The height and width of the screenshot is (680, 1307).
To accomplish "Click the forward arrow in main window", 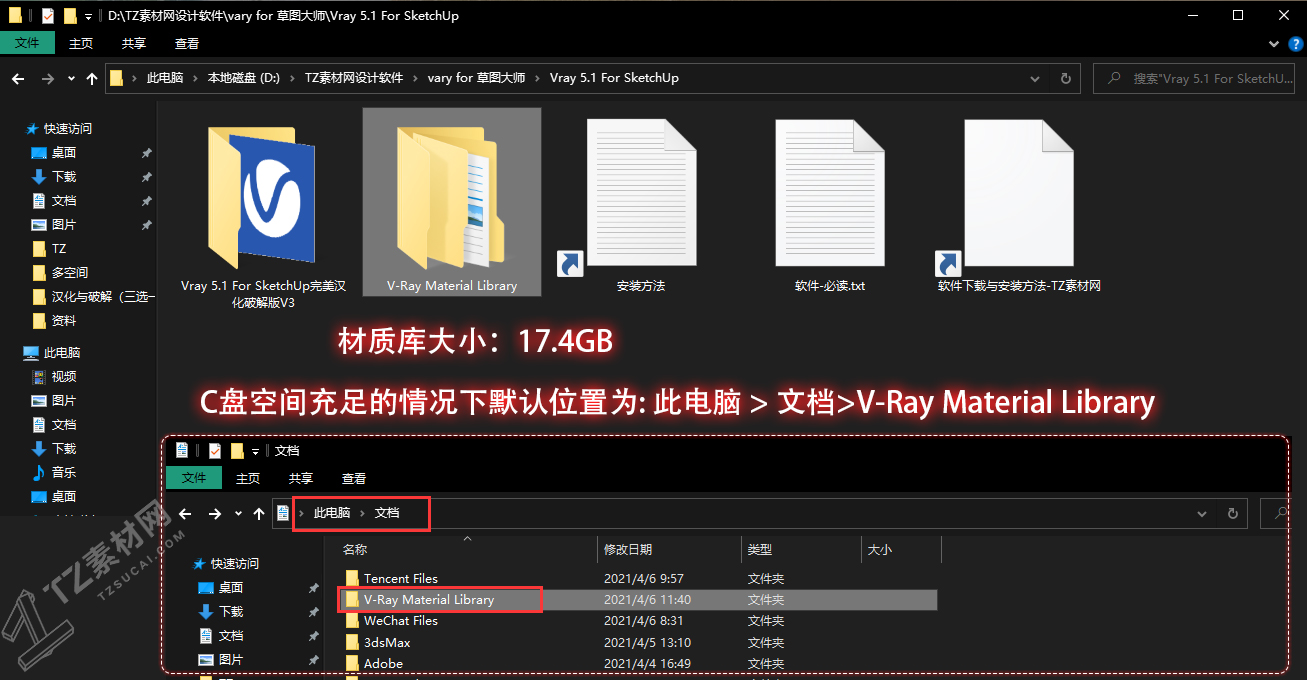I will pyautogui.click(x=47, y=78).
